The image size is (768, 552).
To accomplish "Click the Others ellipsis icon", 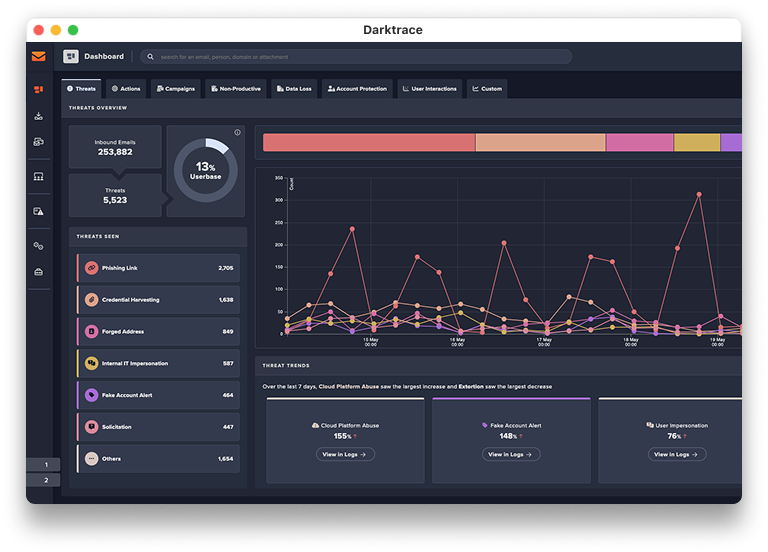I will (x=92, y=459).
